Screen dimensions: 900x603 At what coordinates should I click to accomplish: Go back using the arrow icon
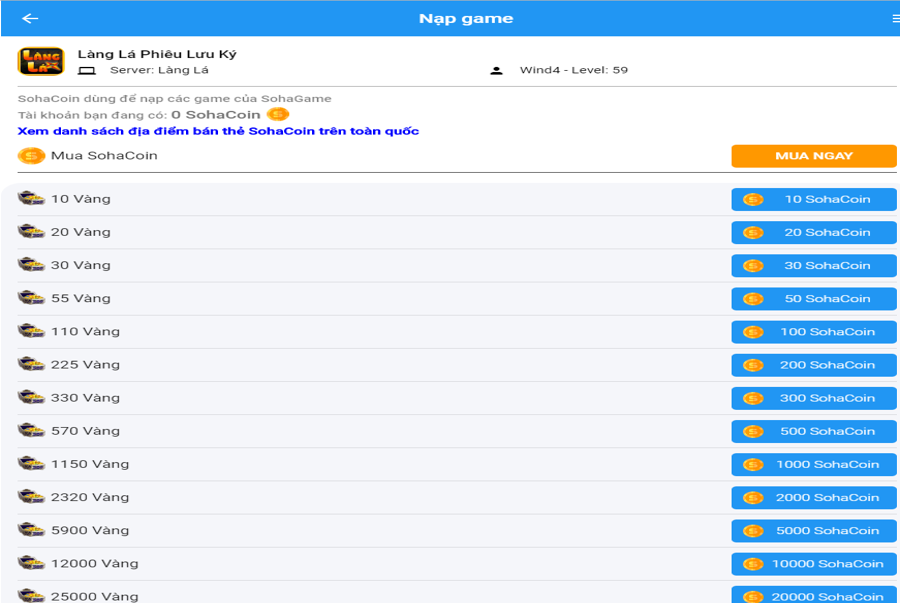point(30,18)
